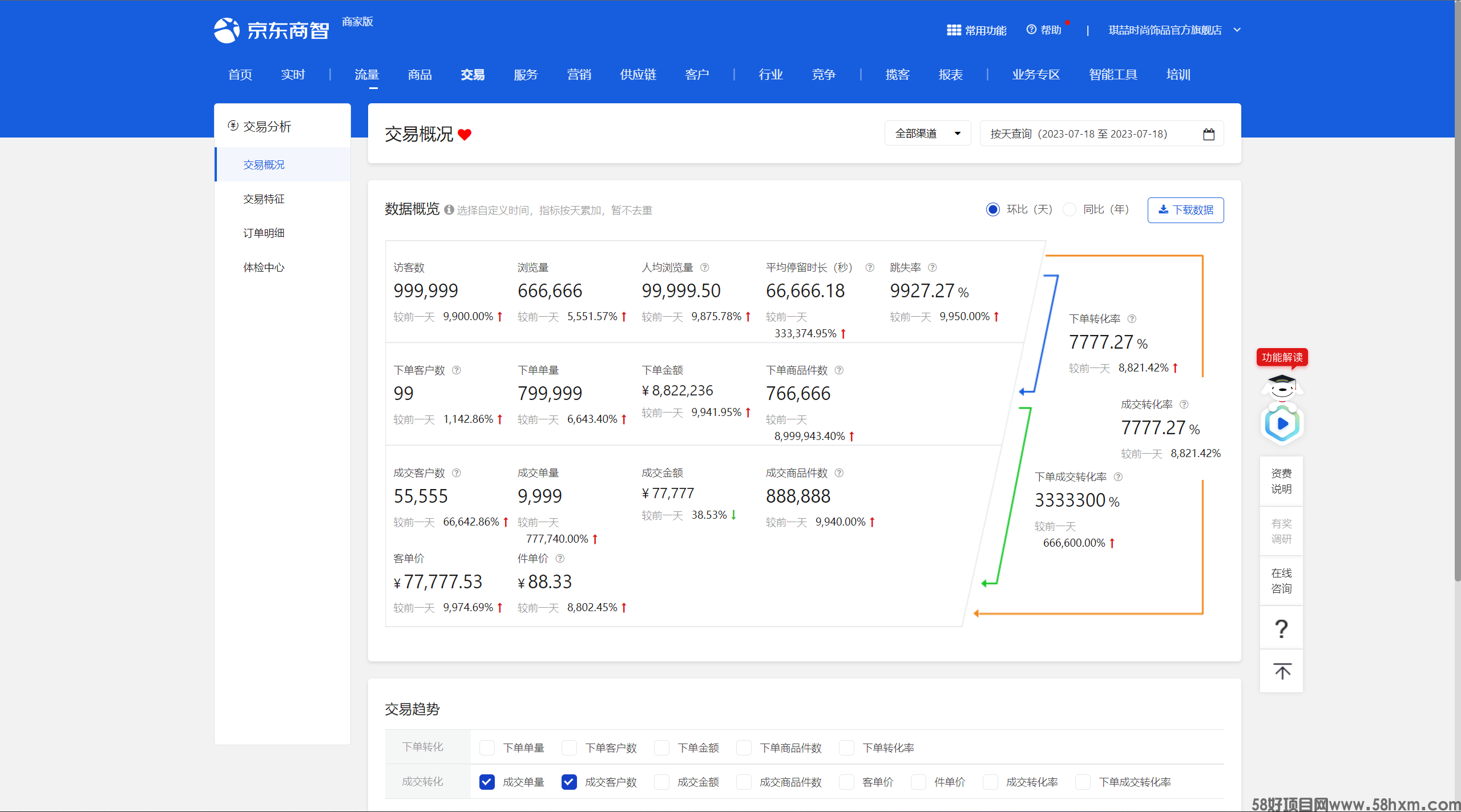Open 订单明细 in sidebar

264,233
